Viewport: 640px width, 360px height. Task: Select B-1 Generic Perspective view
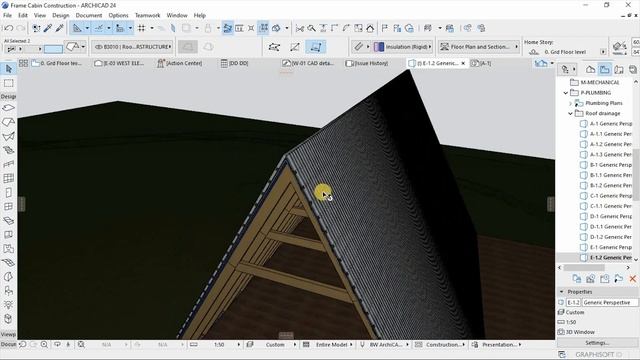click(606, 165)
